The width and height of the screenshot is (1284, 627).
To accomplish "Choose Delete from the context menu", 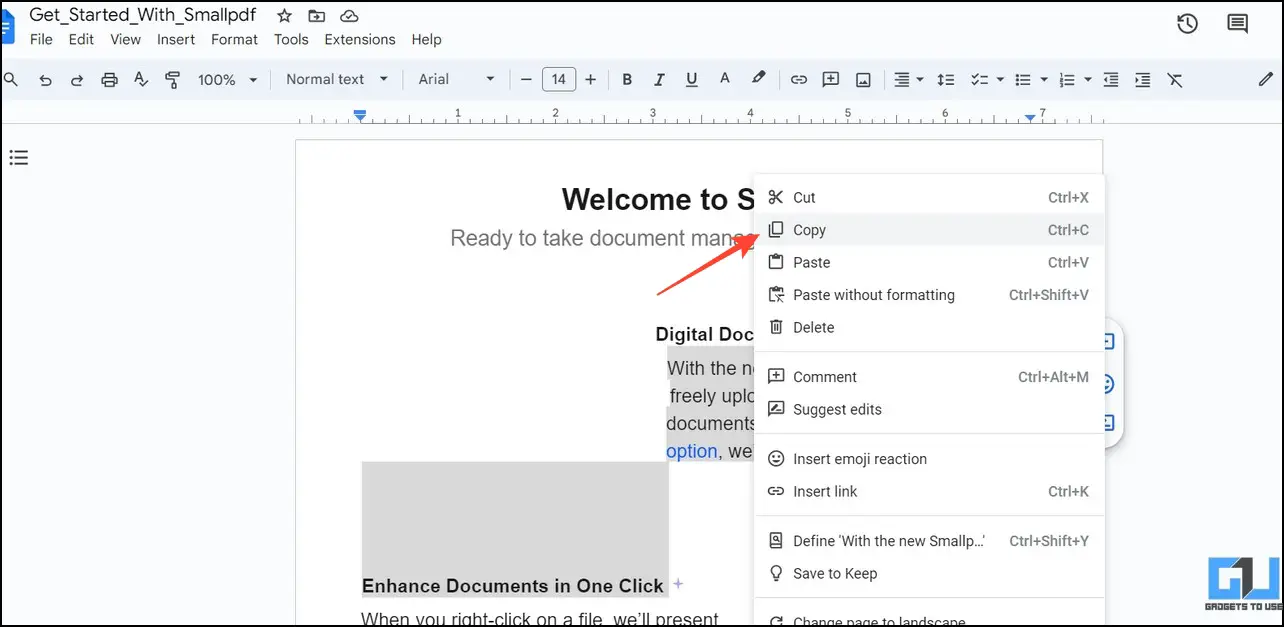I will point(929,328).
